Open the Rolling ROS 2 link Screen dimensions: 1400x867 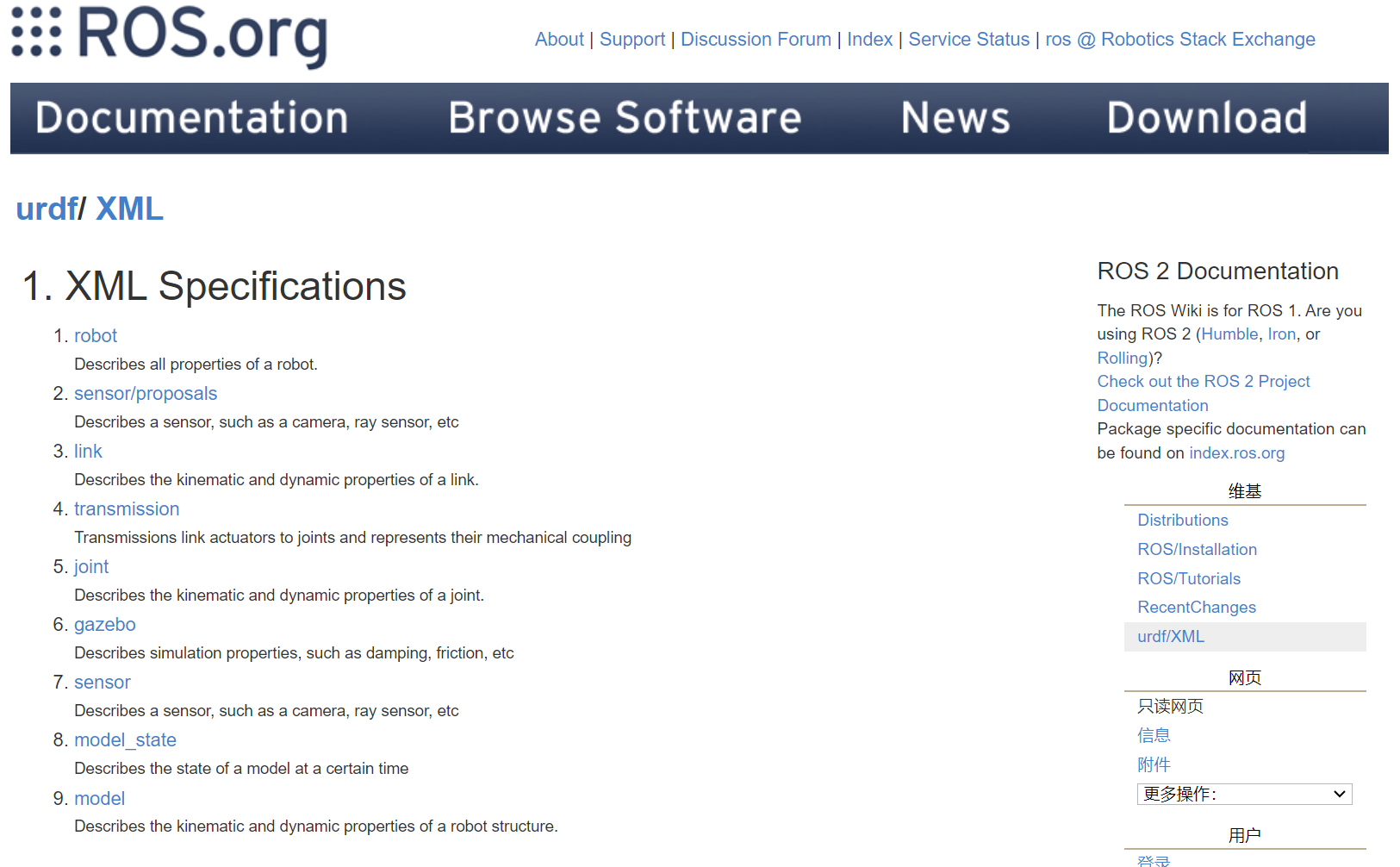pyautogui.click(x=1123, y=358)
